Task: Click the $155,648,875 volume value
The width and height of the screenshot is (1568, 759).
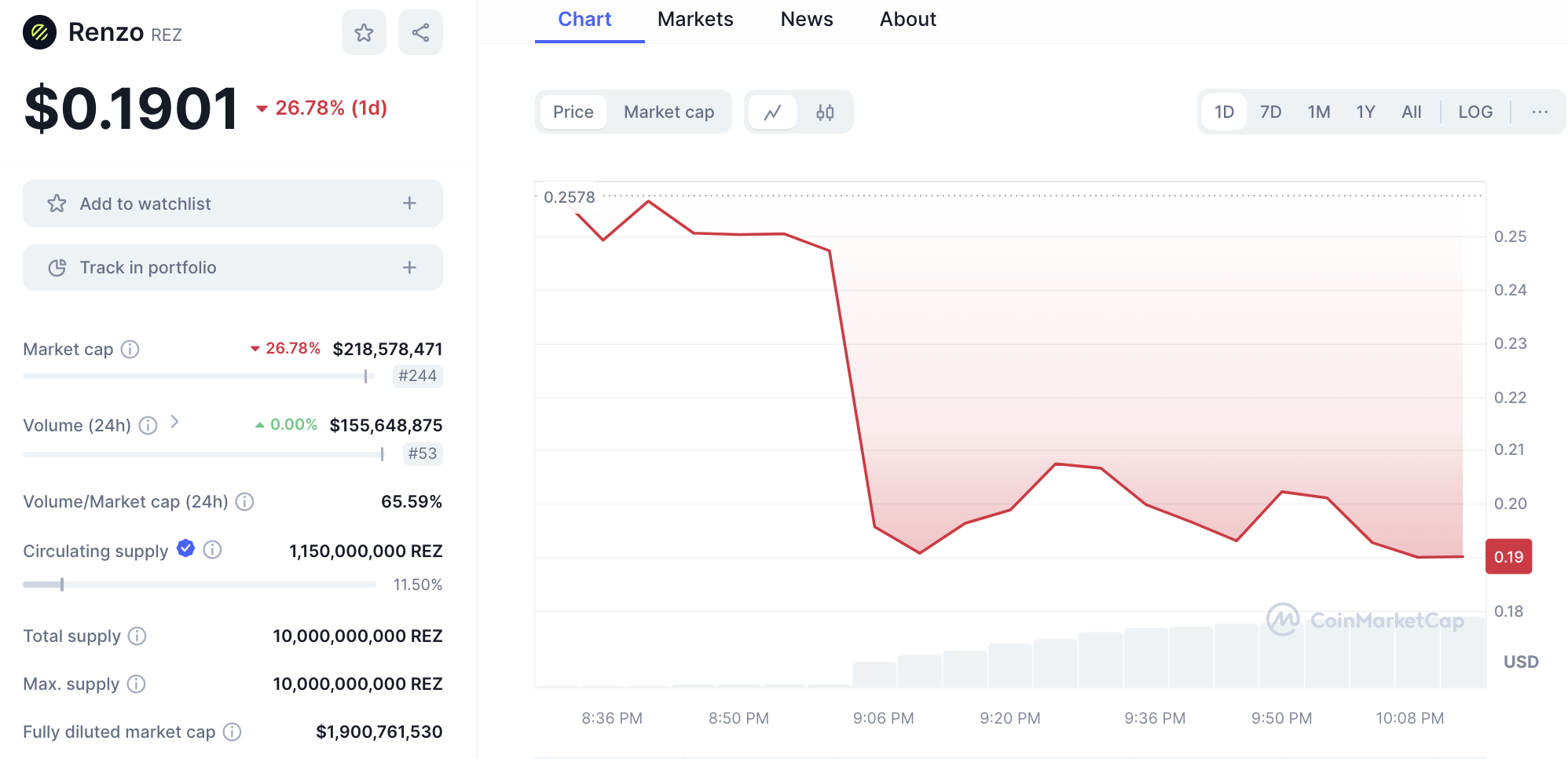Action: pyautogui.click(x=386, y=425)
